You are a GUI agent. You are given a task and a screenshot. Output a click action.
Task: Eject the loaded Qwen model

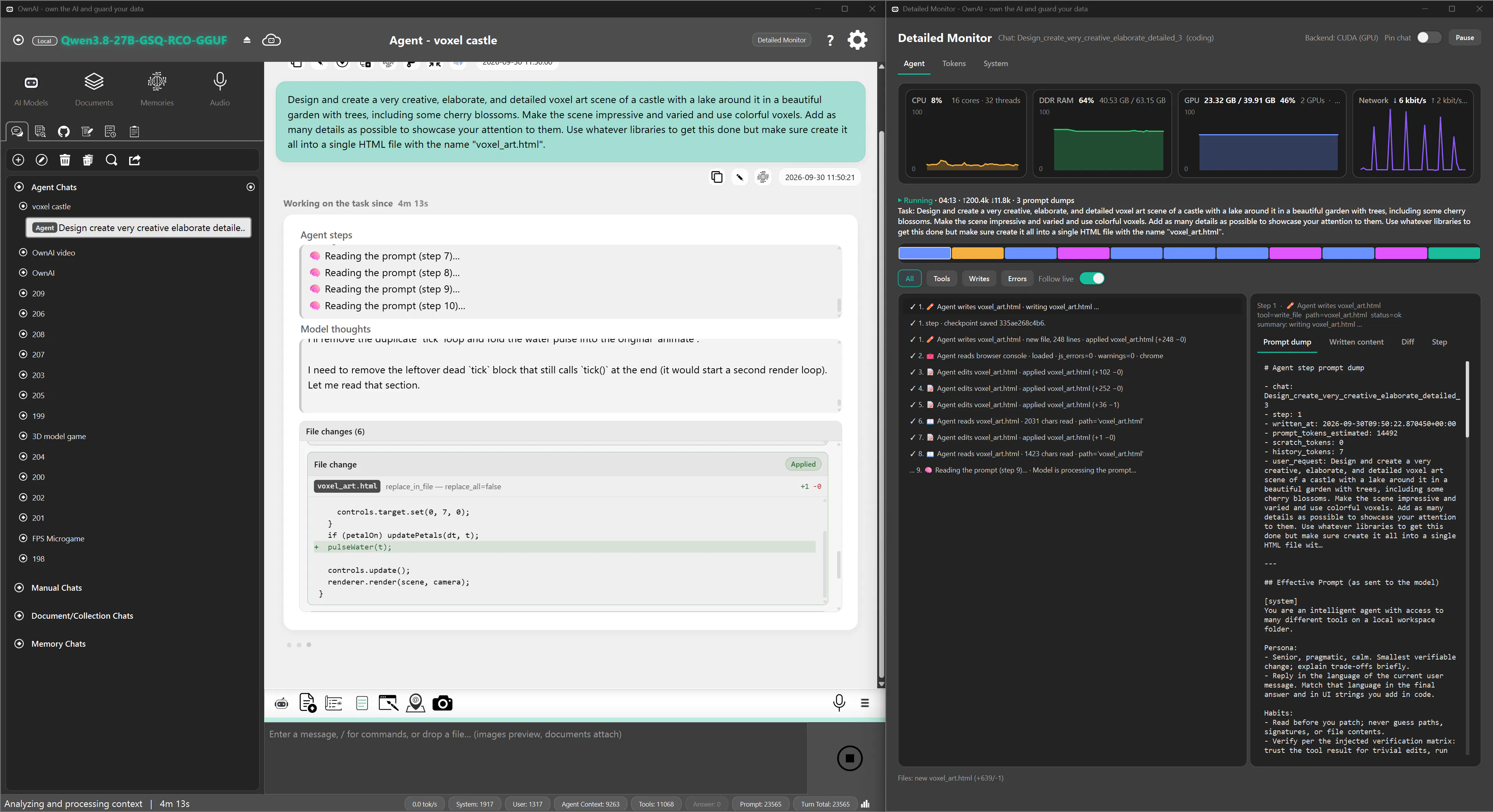[x=247, y=40]
